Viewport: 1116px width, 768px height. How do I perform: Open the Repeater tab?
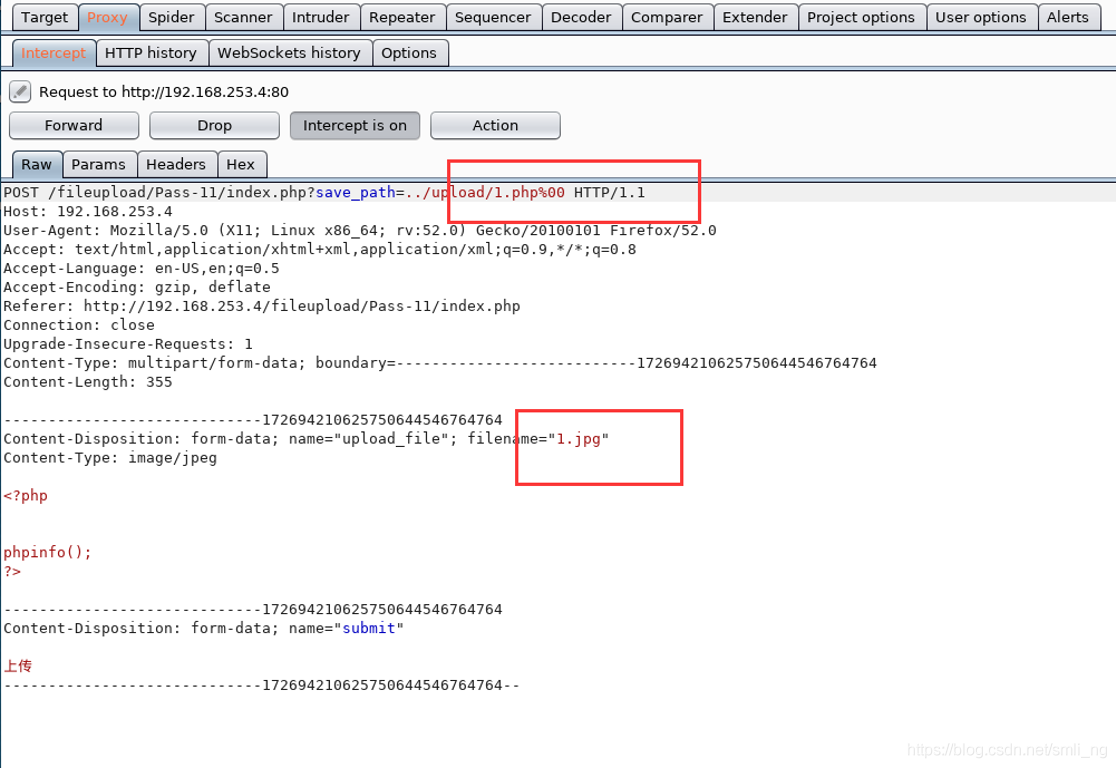pyautogui.click(x=401, y=17)
